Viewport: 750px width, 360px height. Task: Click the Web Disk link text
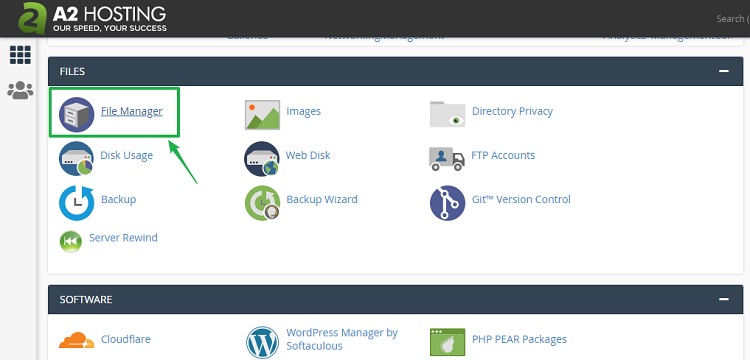(308, 155)
